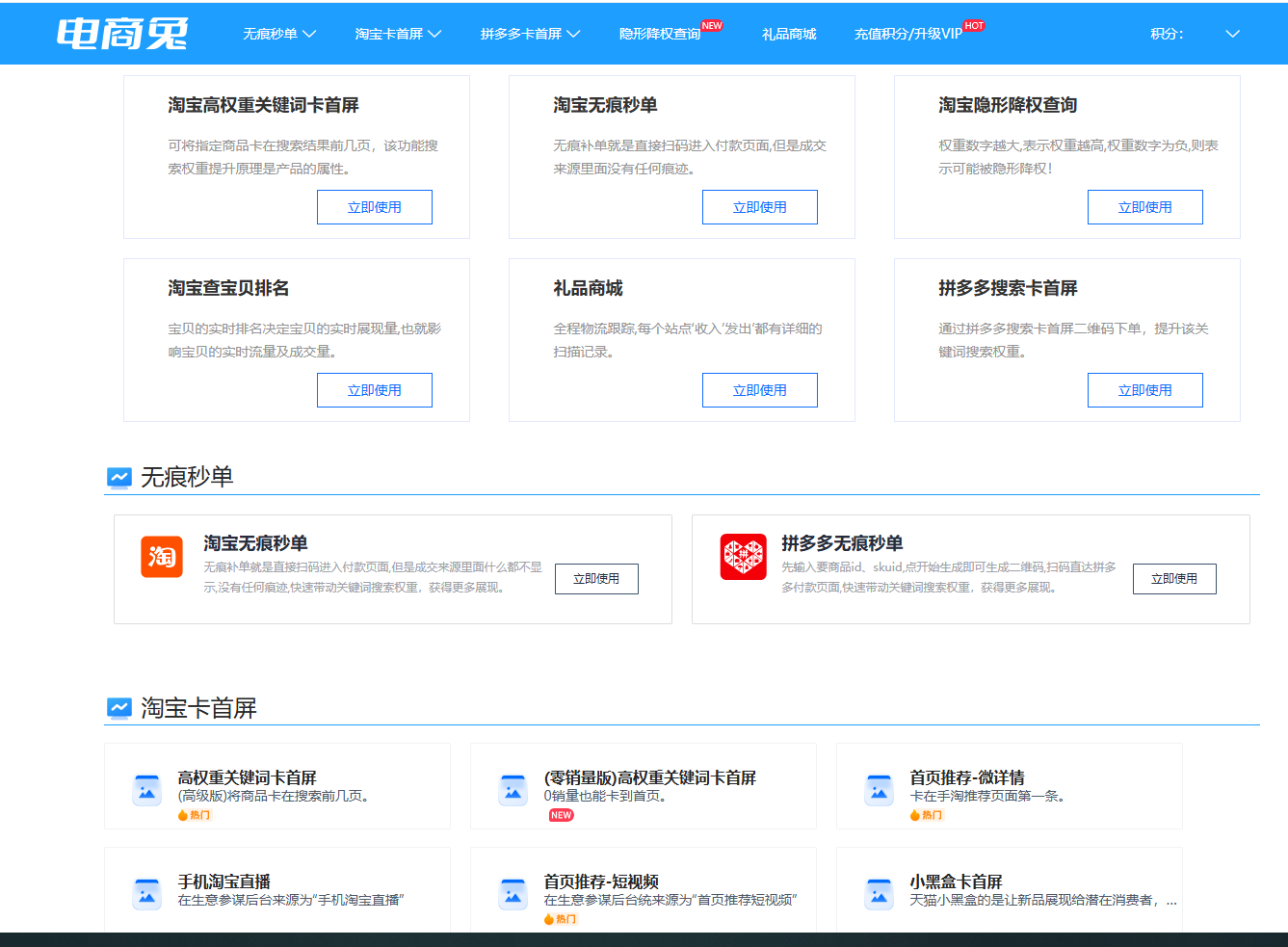This screenshot has width=1288, height=947.
Task: Open the (零销量版)高权重关键词卡首屏 link
Action: (x=650, y=777)
